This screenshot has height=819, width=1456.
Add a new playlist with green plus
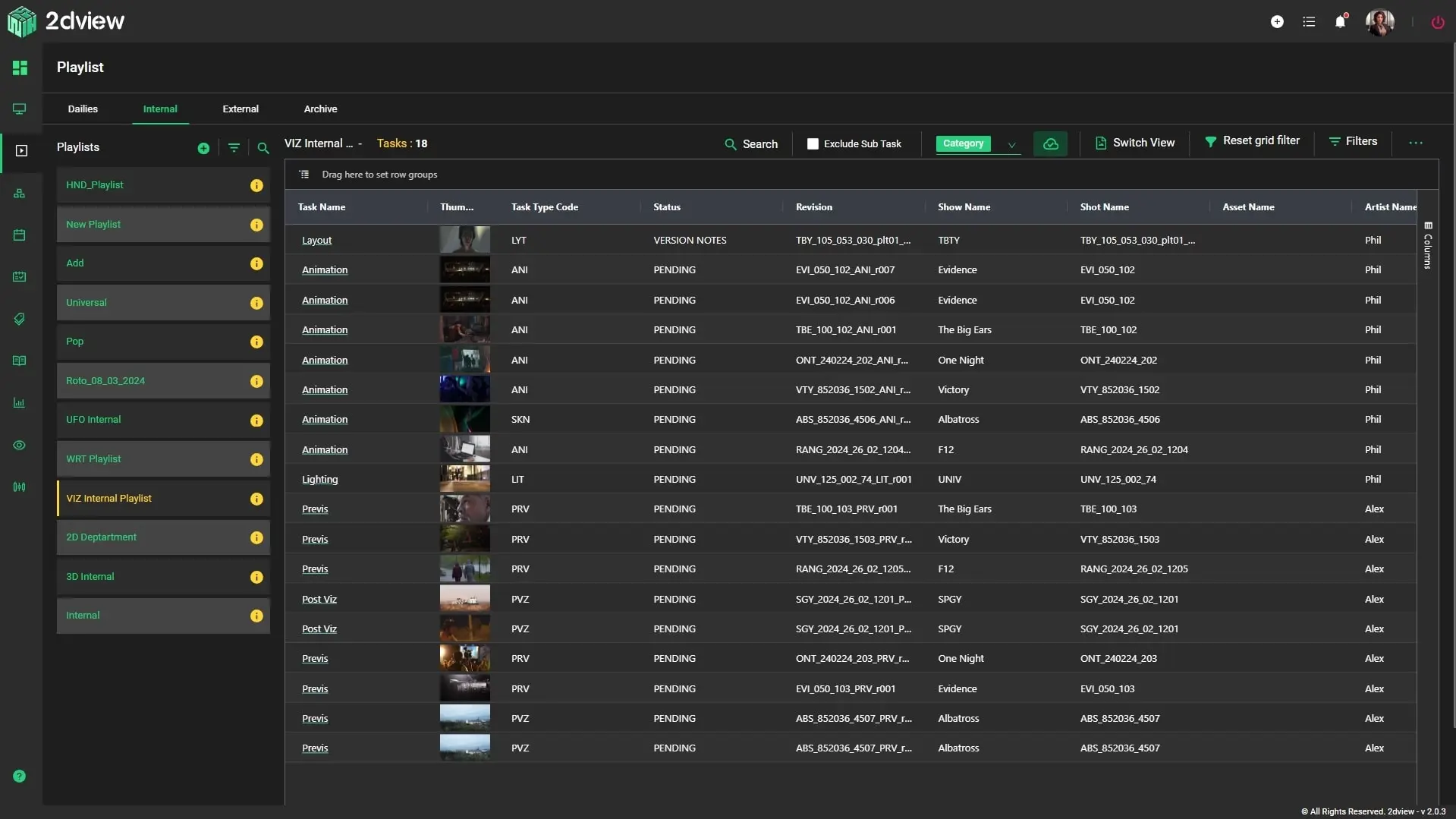[x=203, y=148]
